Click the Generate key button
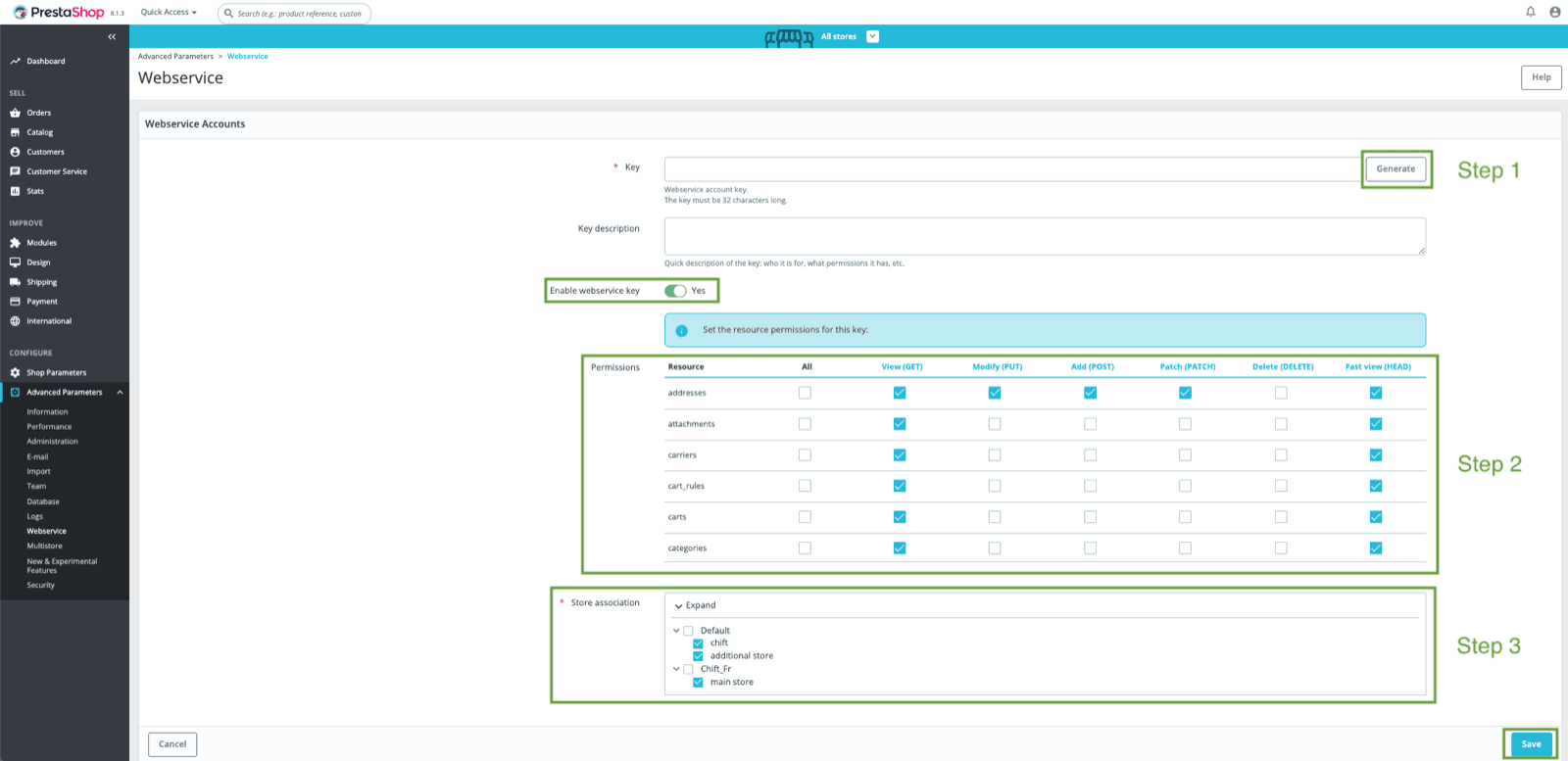 (x=1396, y=168)
